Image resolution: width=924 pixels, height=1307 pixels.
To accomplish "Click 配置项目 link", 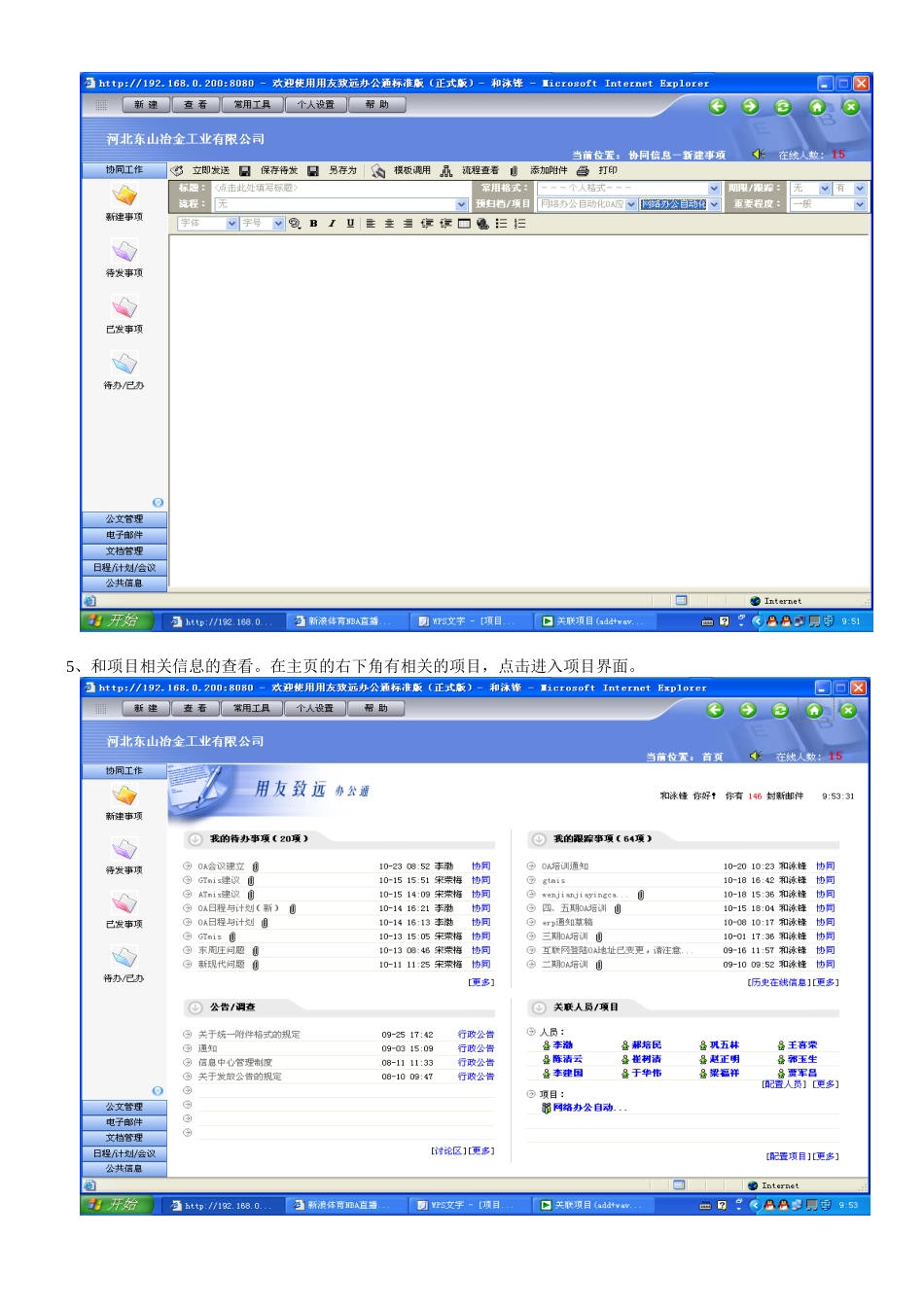I will (x=789, y=1156).
